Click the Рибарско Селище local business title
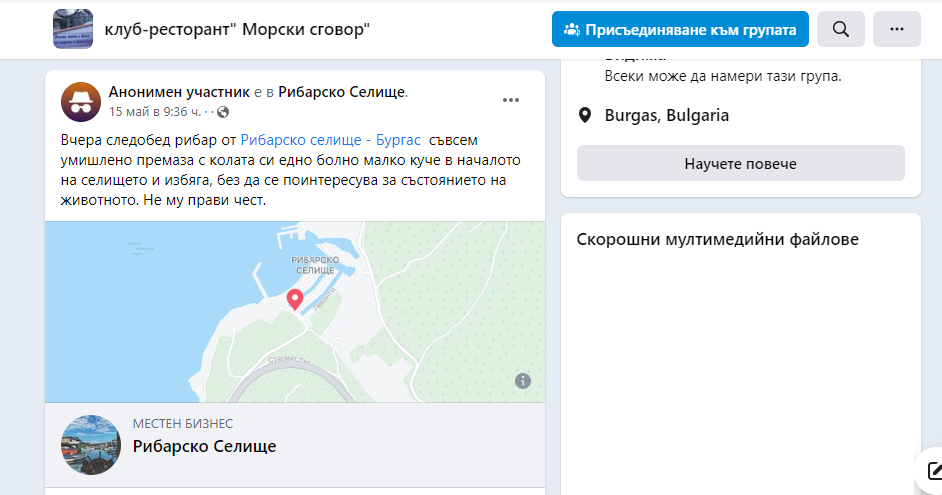This screenshot has width=942, height=495. 204,446
